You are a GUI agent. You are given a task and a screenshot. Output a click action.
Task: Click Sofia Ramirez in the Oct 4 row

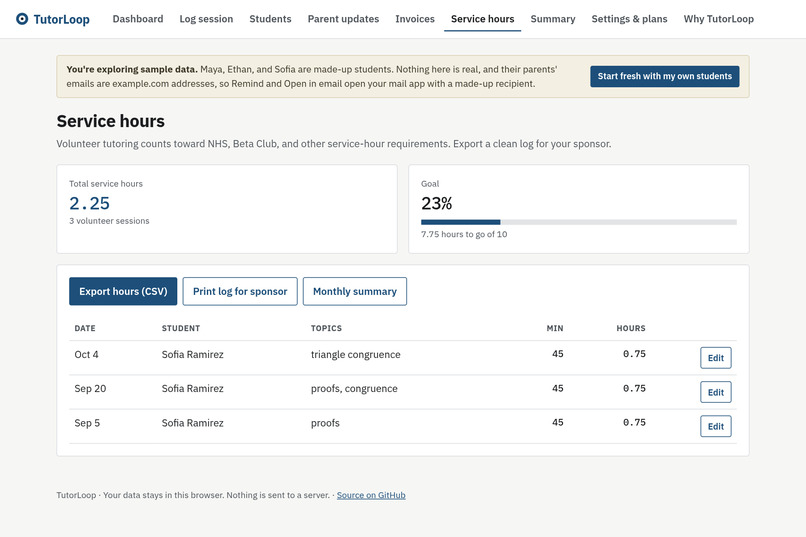click(193, 355)
